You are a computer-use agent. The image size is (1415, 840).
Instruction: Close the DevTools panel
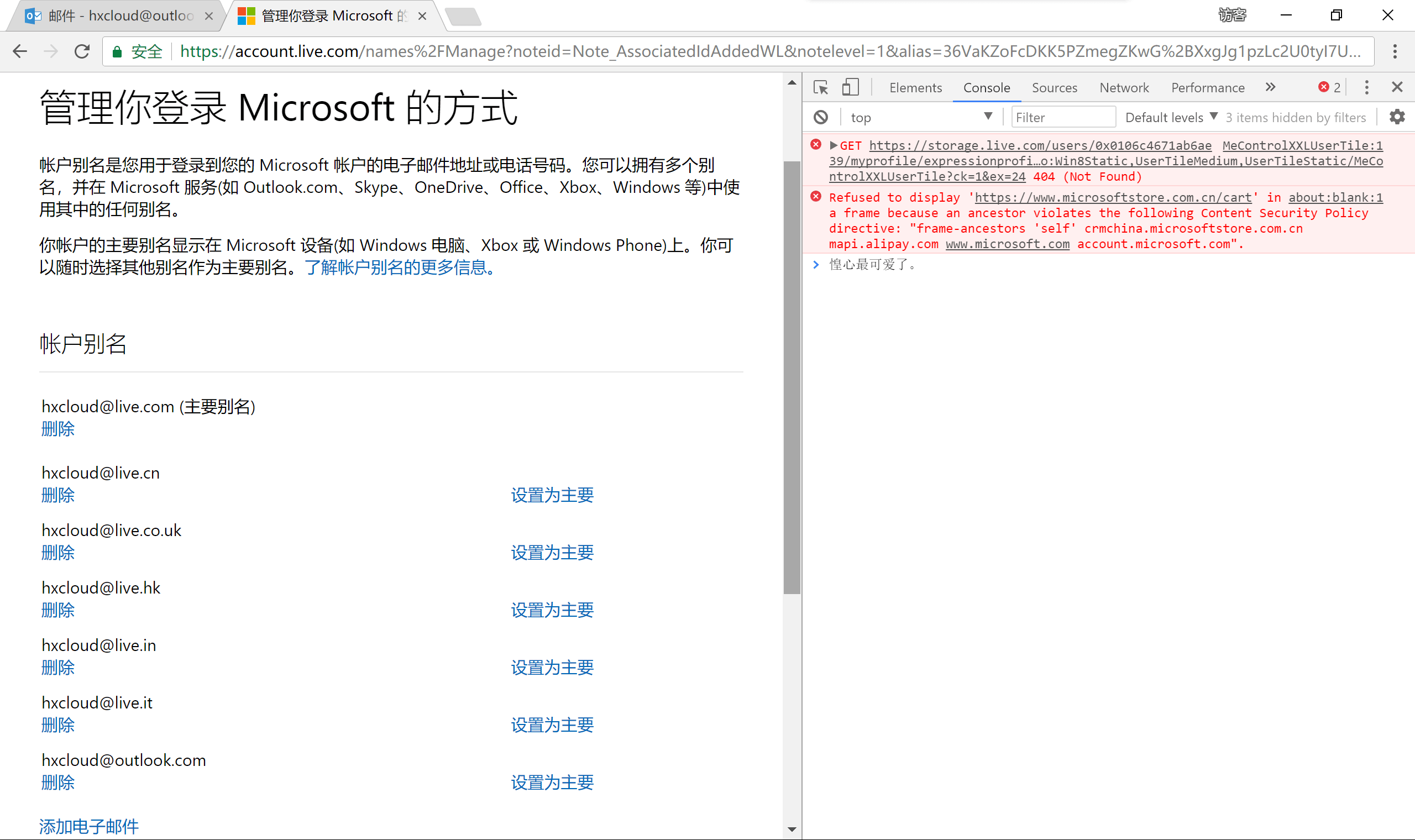(x=1397, y=87)
